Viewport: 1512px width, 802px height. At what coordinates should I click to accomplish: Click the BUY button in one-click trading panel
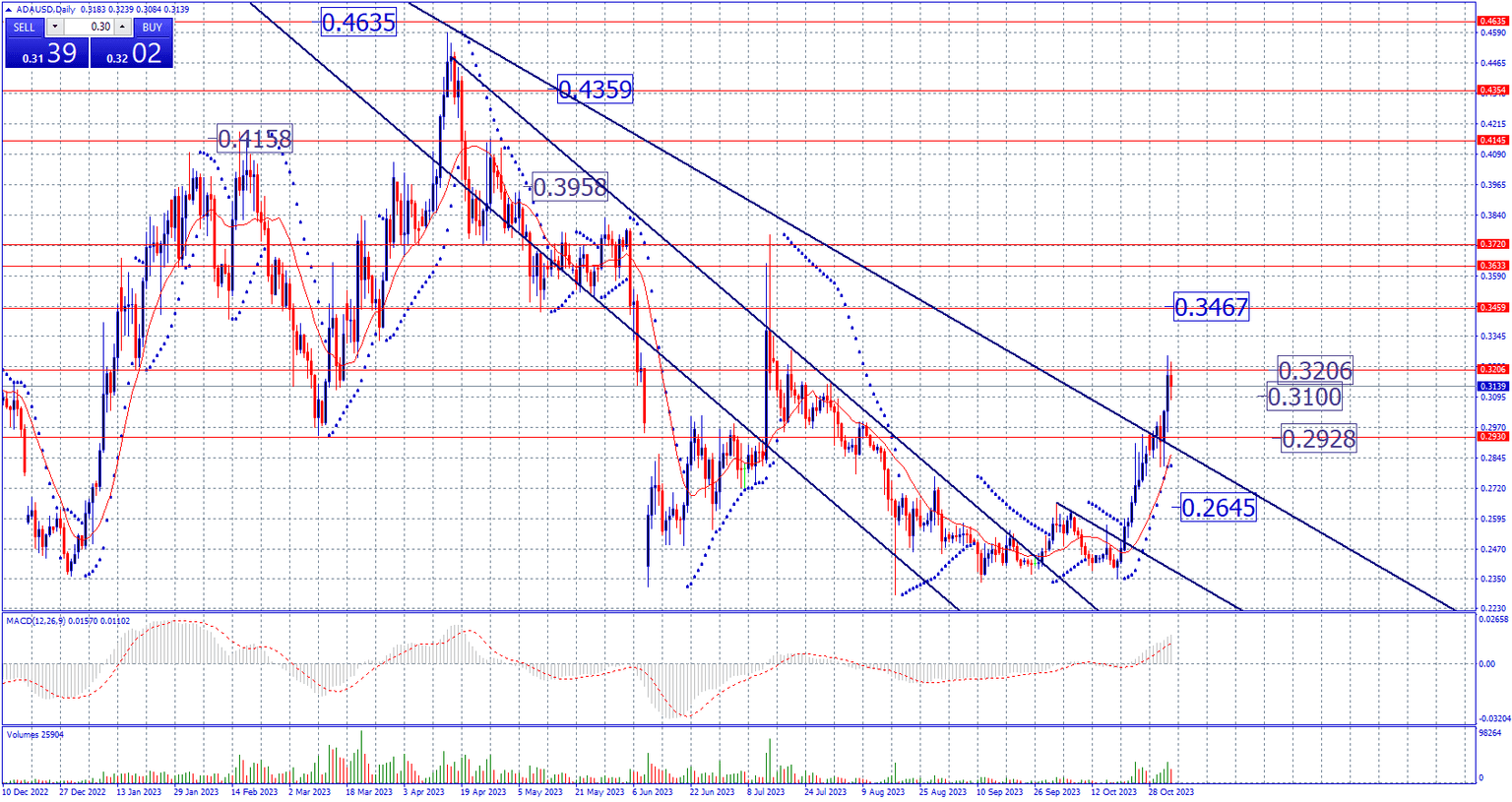tap(152, 28)
